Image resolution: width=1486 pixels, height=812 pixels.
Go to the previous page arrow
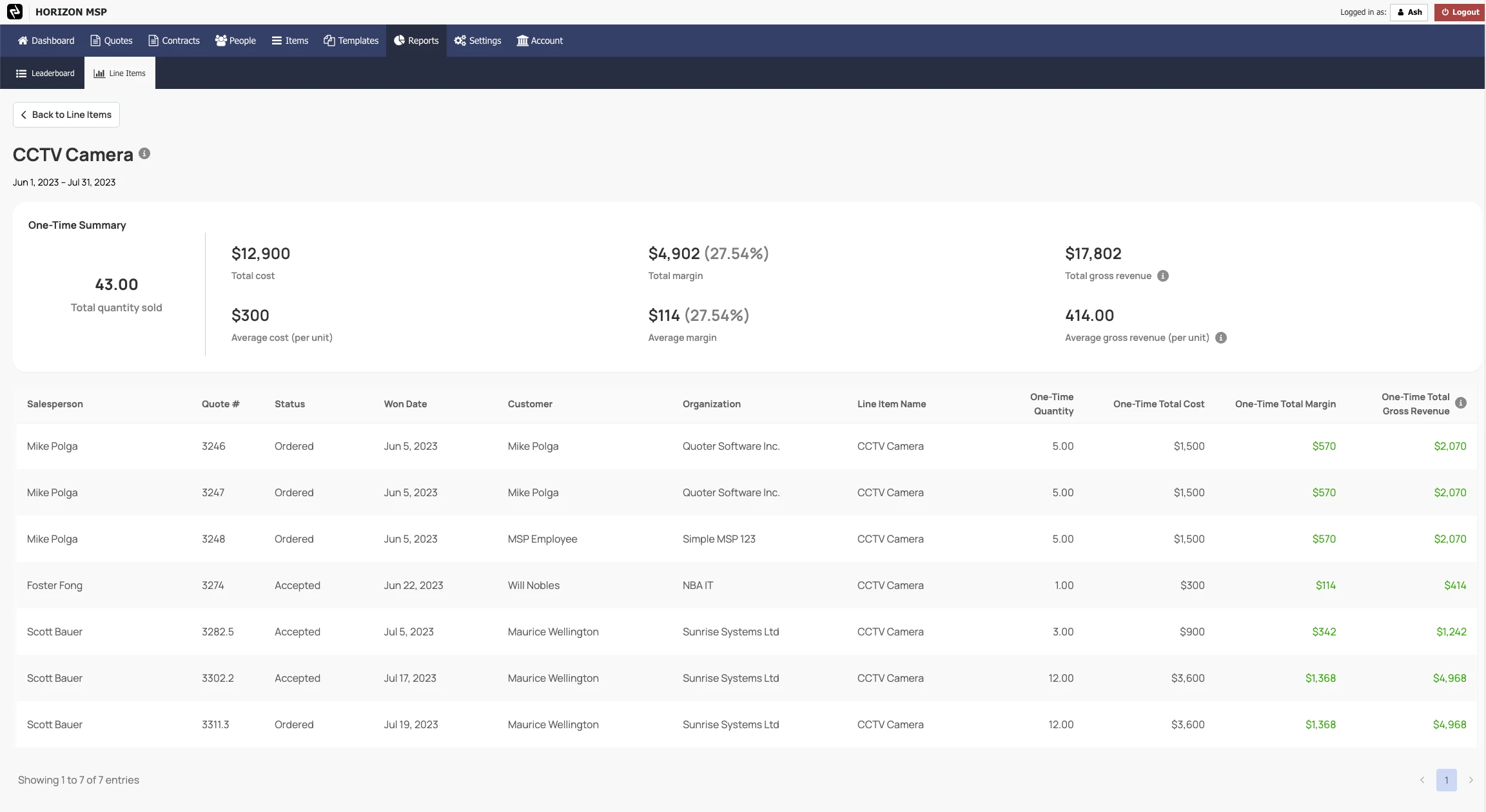tap(1422, 780)
